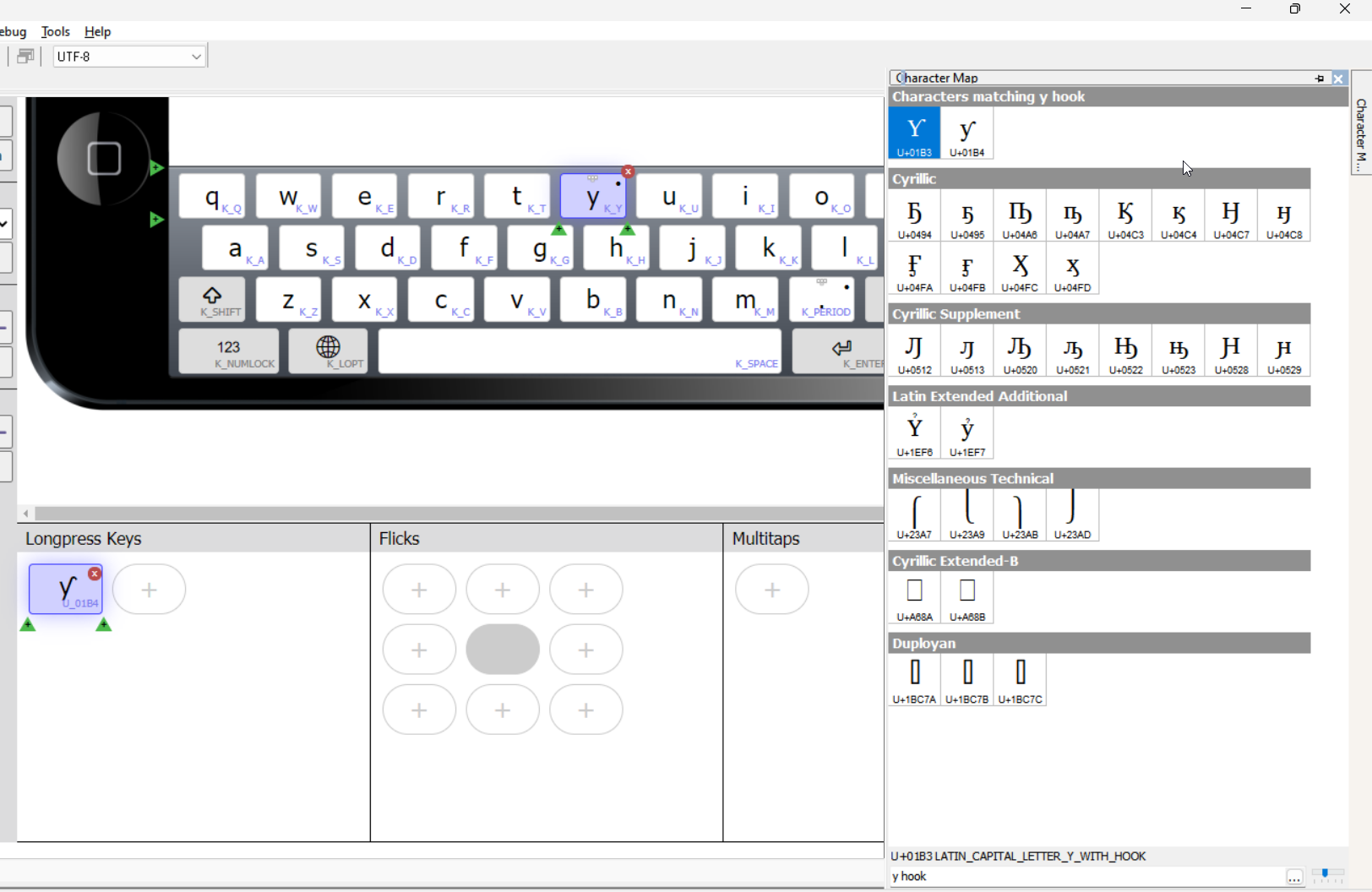The height and width of the screenshot is (892, 1372).
Task: Click the 123 K_NUMLOCK key
Action: 229,351
